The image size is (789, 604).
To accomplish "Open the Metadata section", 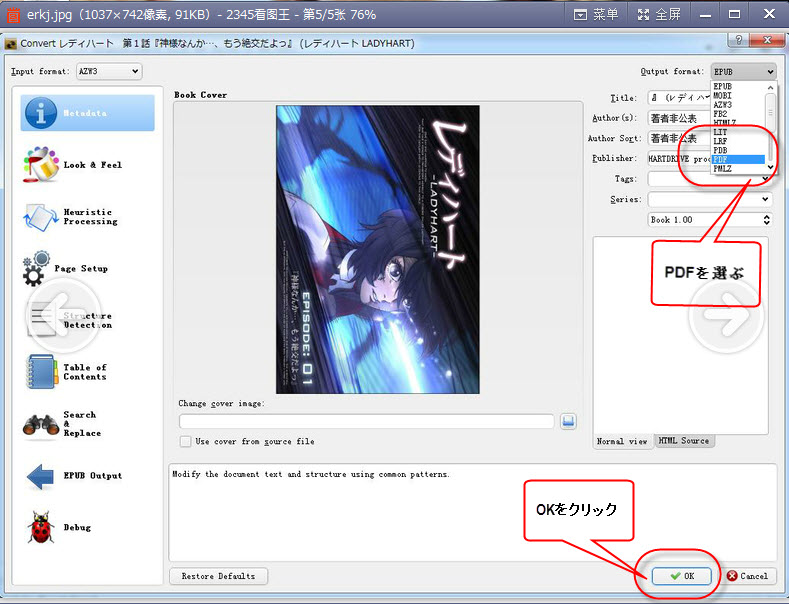I will [88, 113].
